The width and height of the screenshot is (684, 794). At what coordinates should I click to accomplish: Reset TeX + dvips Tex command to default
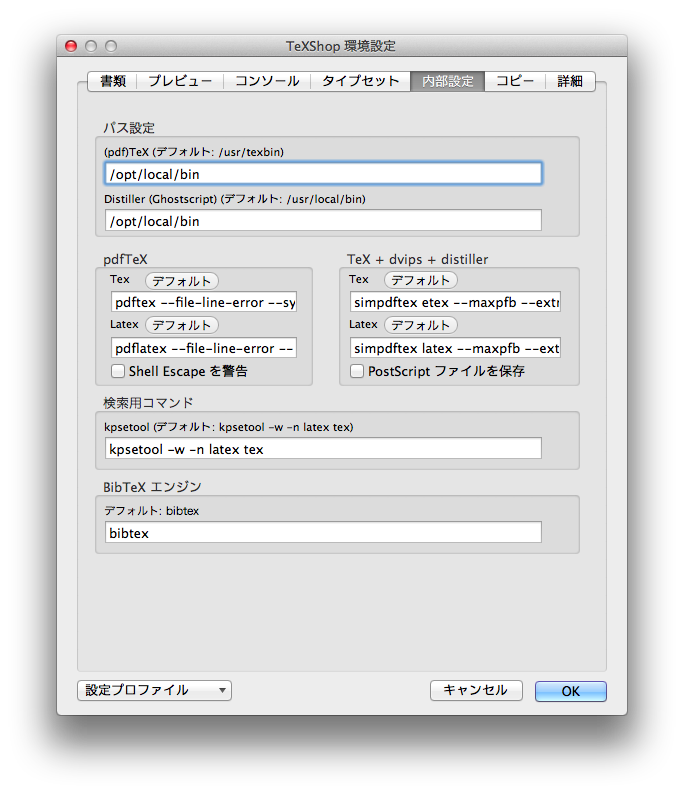421,281
